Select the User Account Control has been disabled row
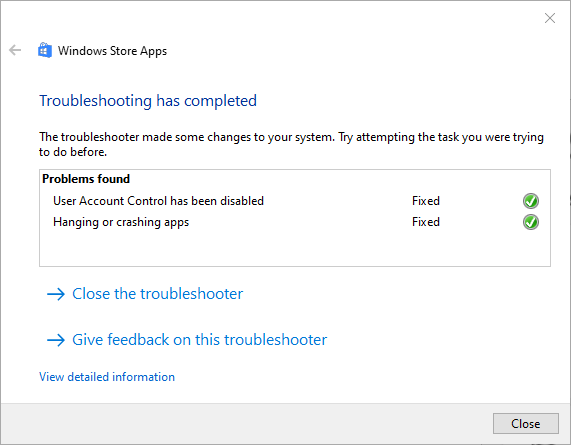 click(295, 201)
